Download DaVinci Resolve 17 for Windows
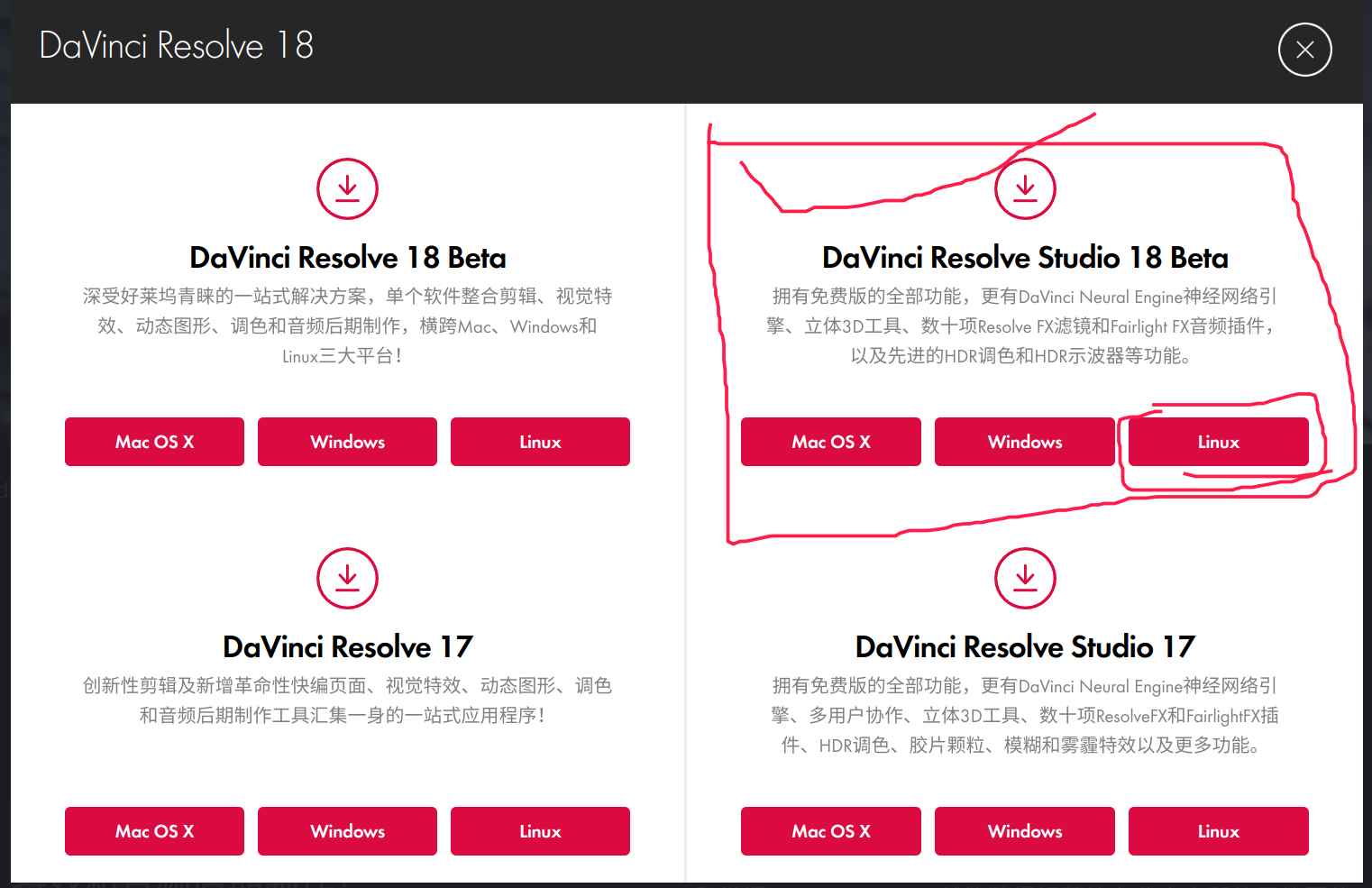This screenshot has height=888, width=1372. tap(347, 830)
